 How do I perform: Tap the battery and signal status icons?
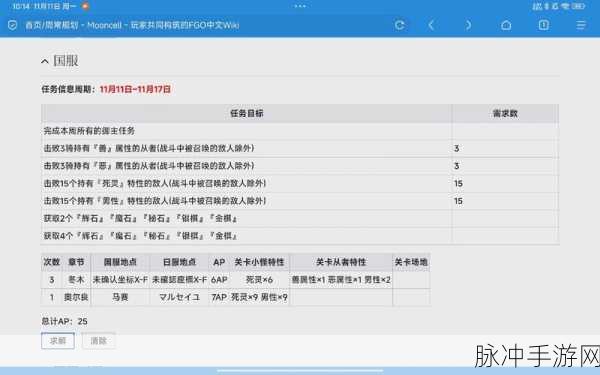coord(559,6)
